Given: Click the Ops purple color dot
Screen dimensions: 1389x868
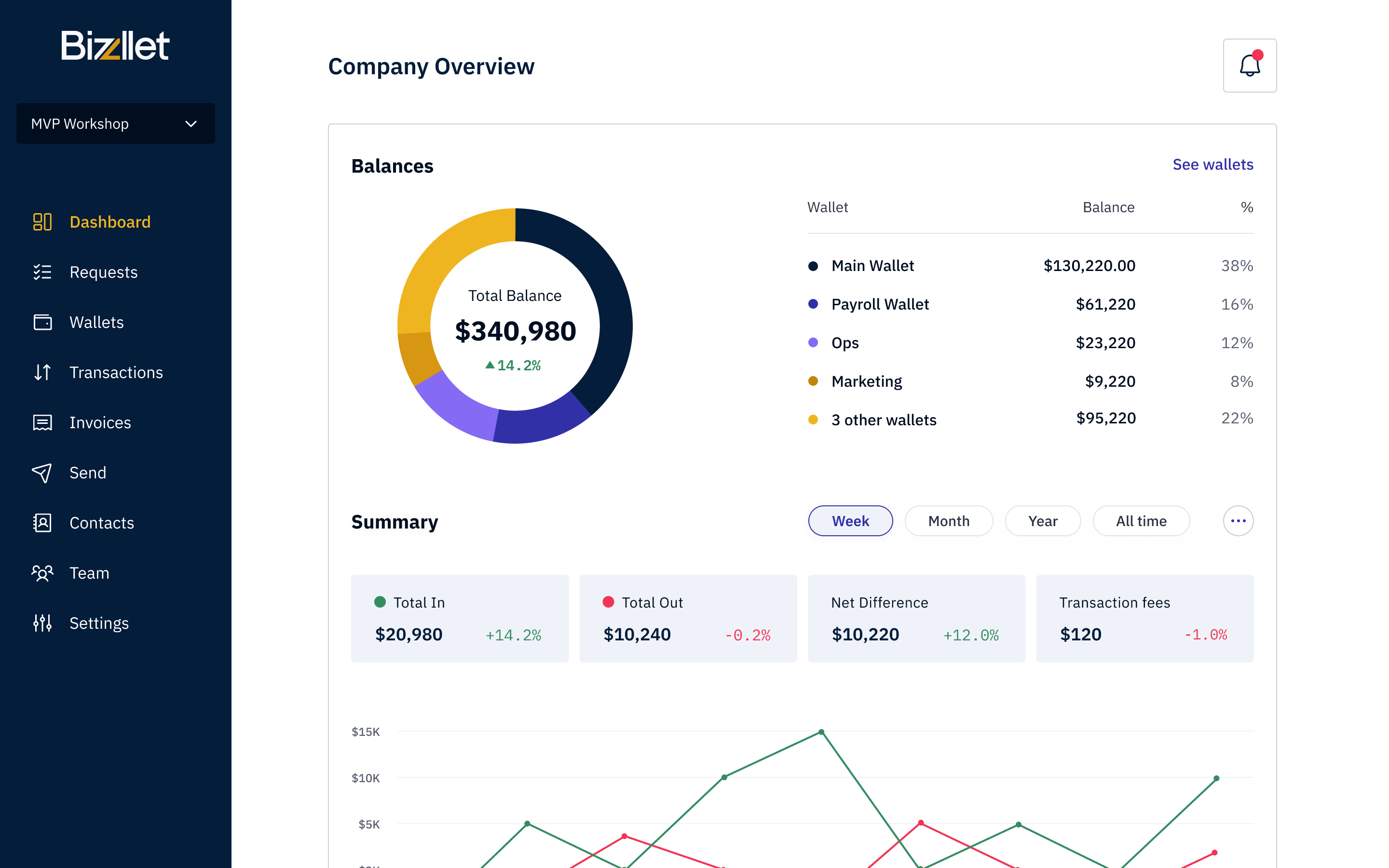Looking at the screenshot, I should click(813, 342).
